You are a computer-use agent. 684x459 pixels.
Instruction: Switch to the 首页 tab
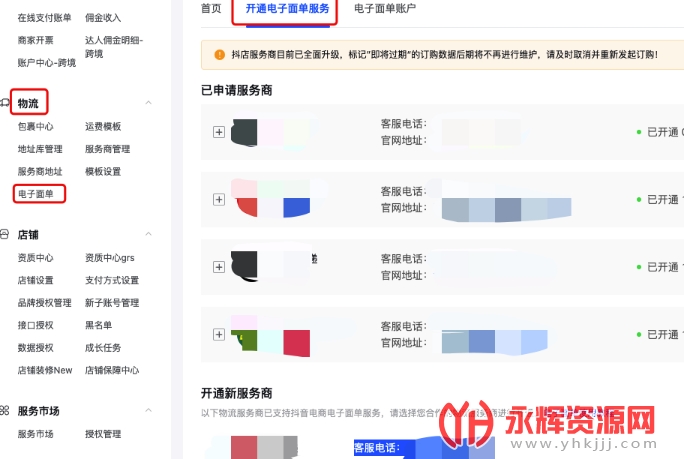pos(211,8)
